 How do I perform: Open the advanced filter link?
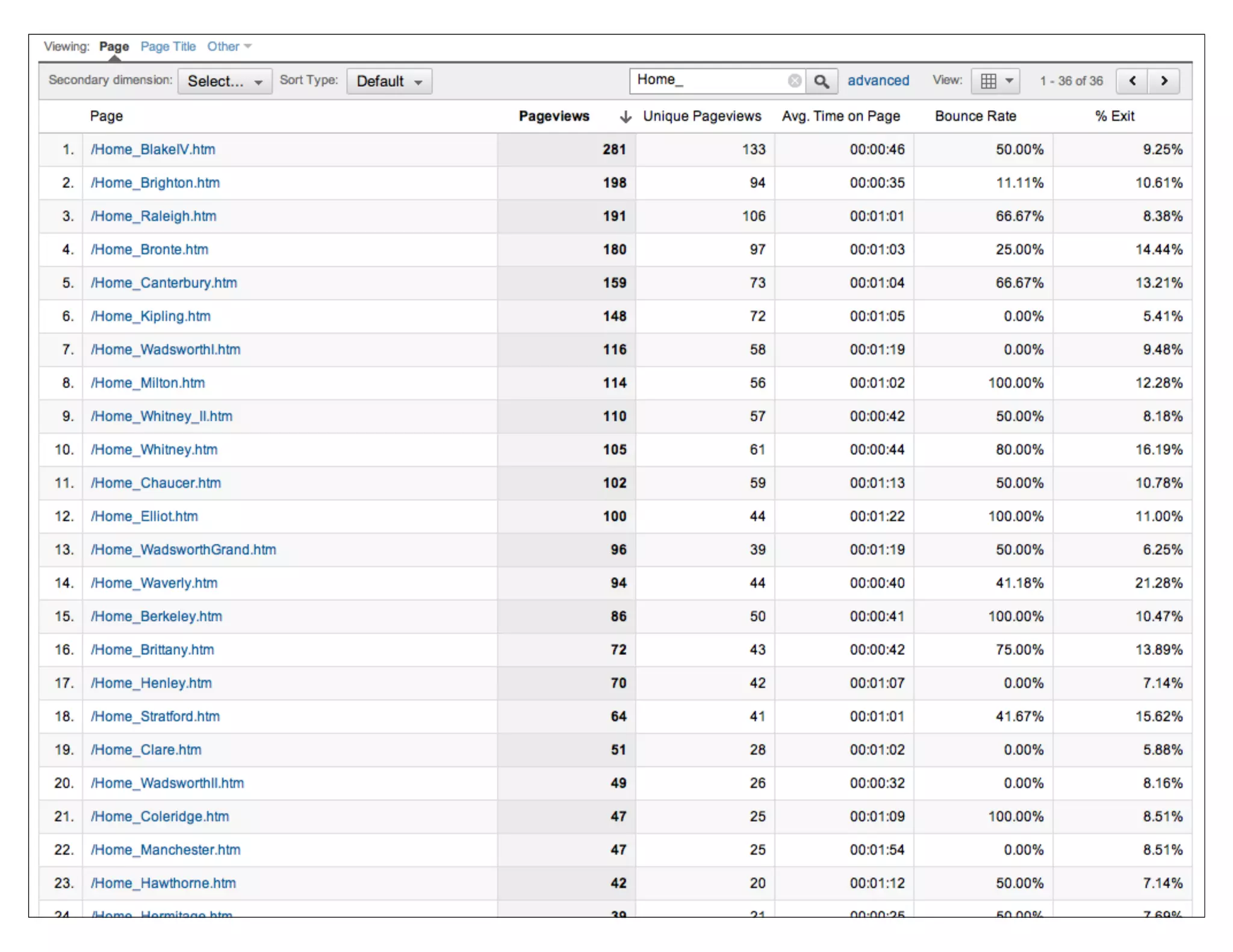(x=878, y=81)
